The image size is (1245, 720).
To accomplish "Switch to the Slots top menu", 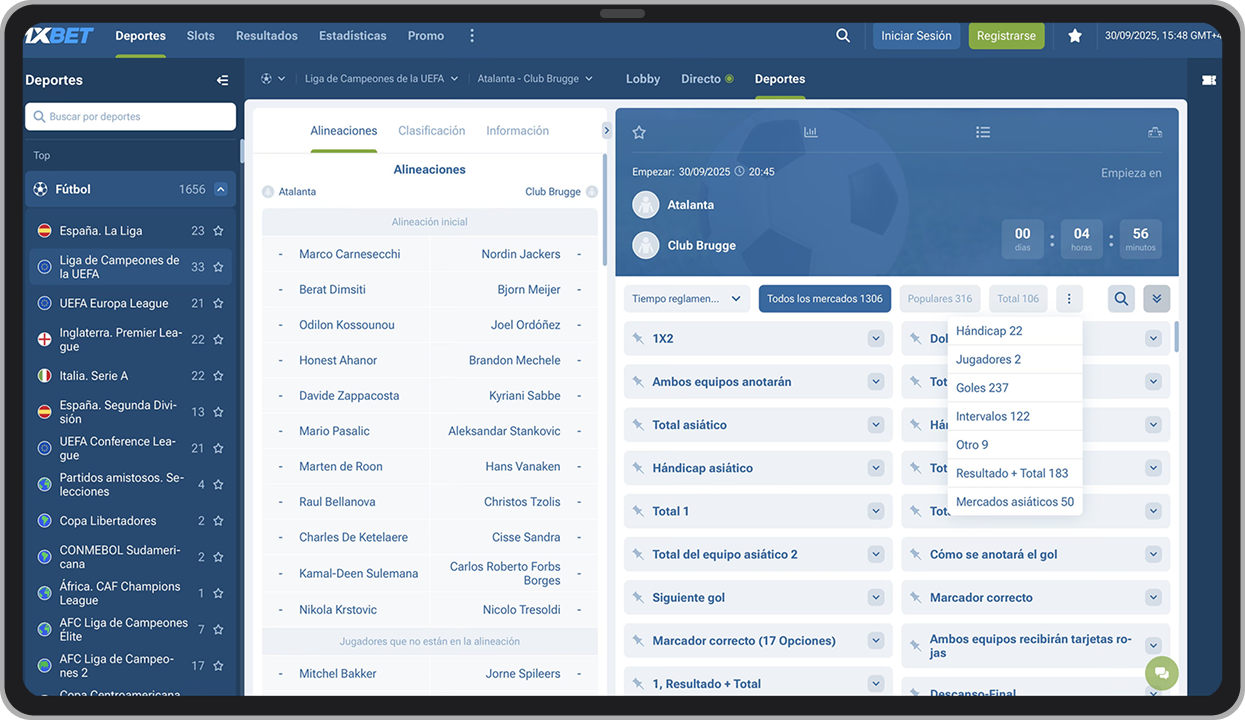I will point(200,36).
